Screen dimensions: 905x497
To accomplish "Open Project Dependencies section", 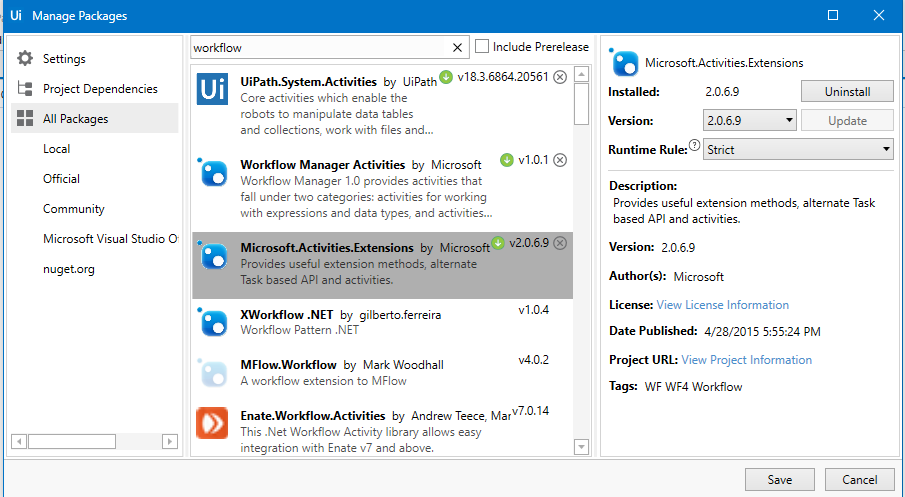I will click(100, 88).
